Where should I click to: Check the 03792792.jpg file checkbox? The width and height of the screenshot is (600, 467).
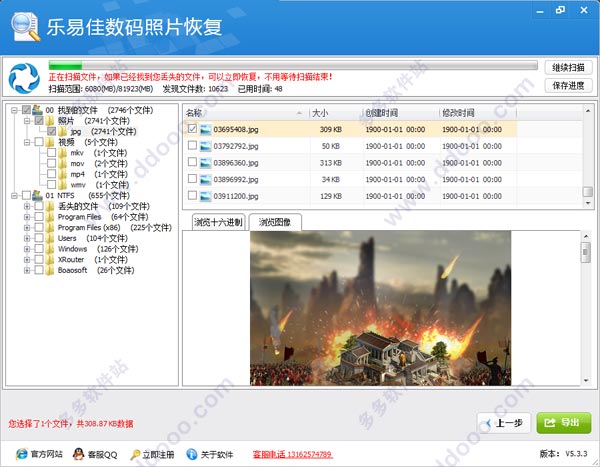click(192, 145)
